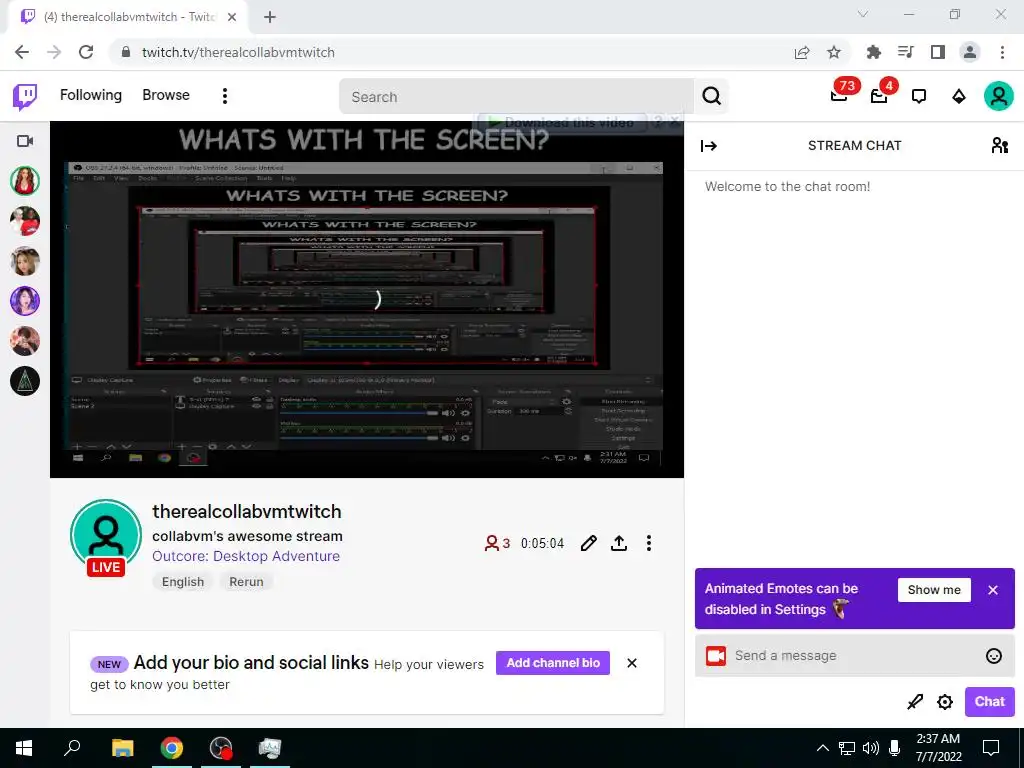Open the Following page

tap(91, 95)
